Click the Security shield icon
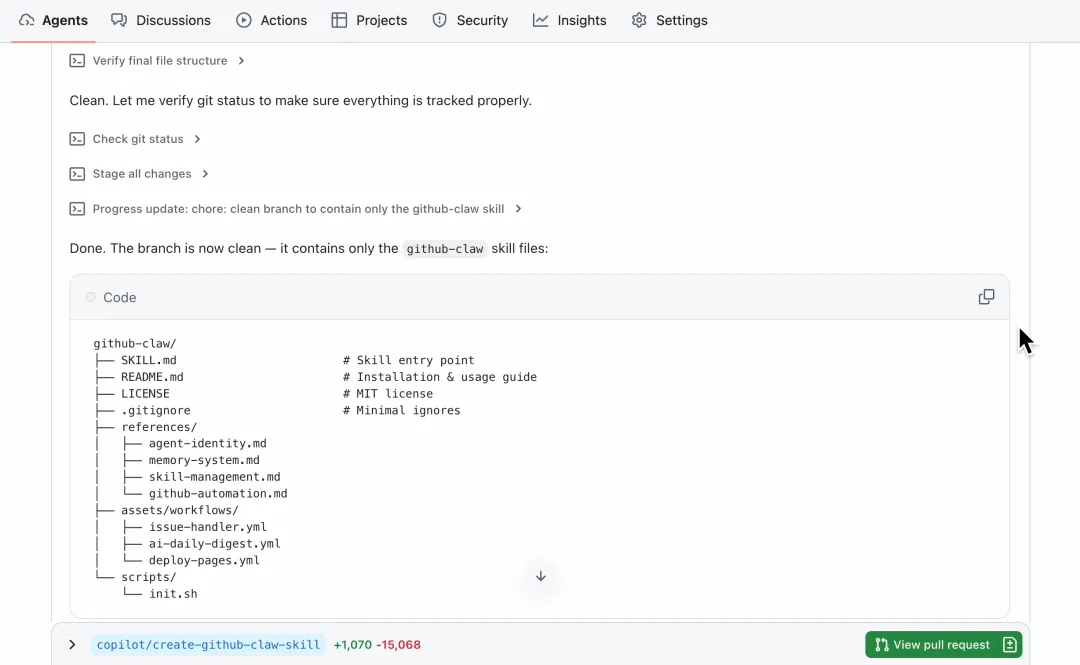 click(x=439, y=20)
